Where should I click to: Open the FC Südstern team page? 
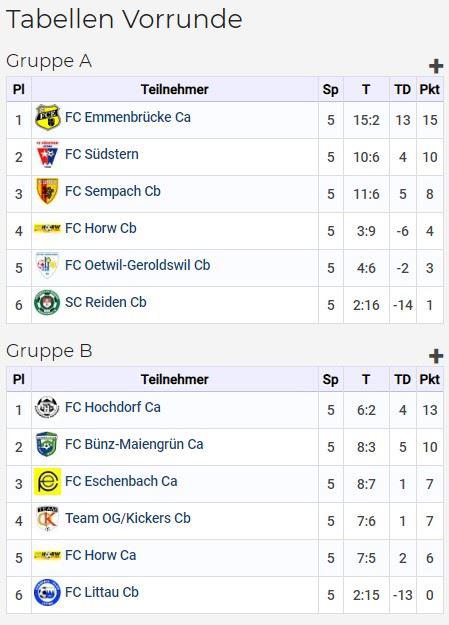tap(102, 154)
